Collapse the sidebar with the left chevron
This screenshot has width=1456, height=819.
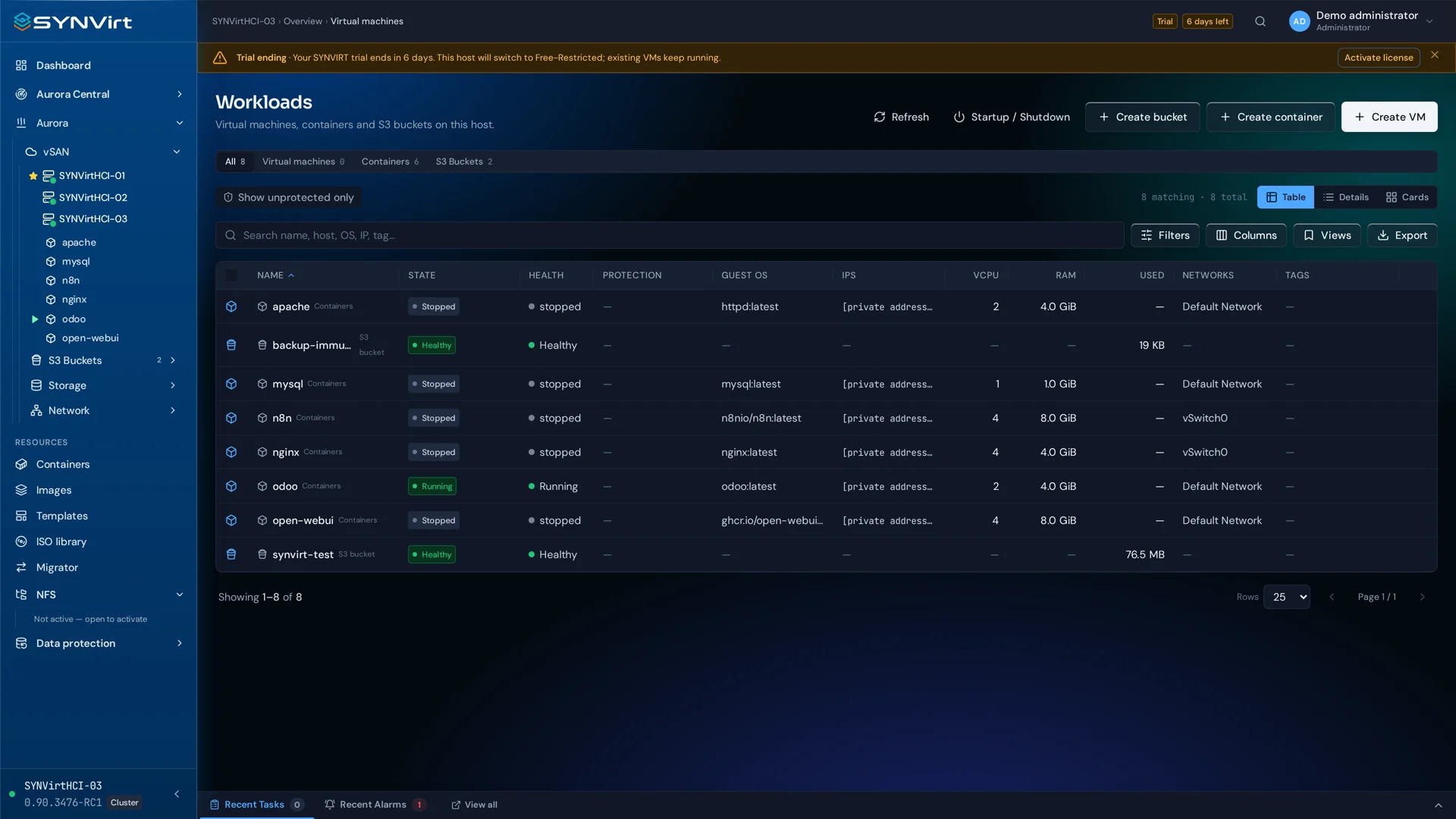tap(177, 794)
